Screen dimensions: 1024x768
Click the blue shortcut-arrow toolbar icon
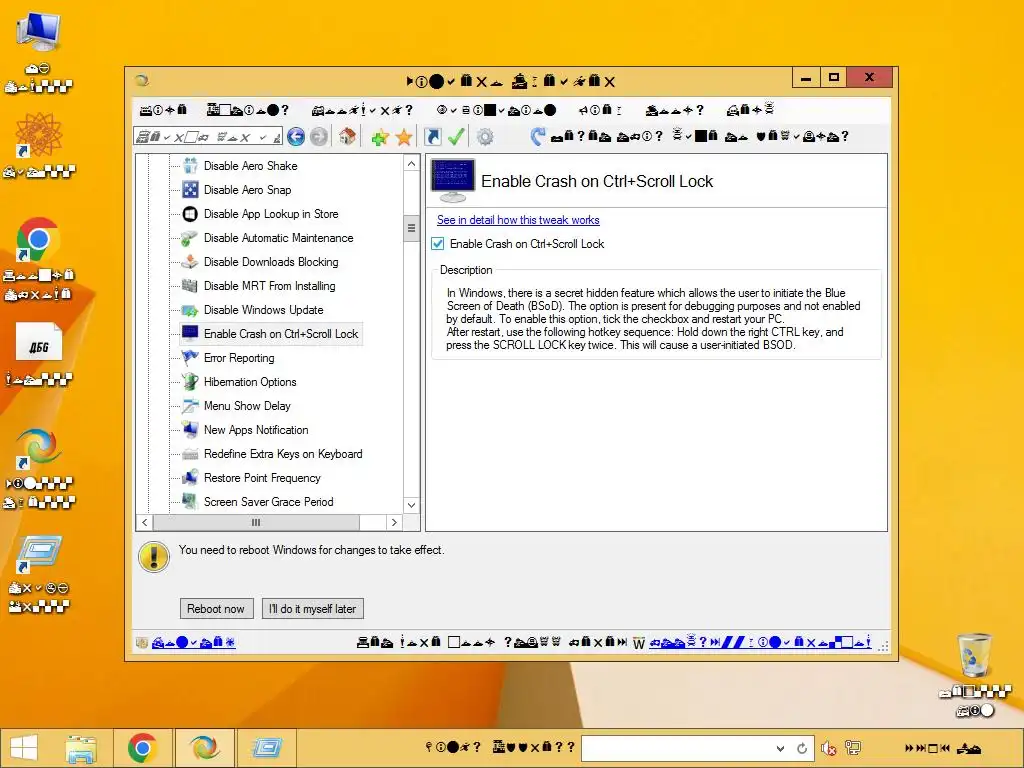[x=432, y=136]
